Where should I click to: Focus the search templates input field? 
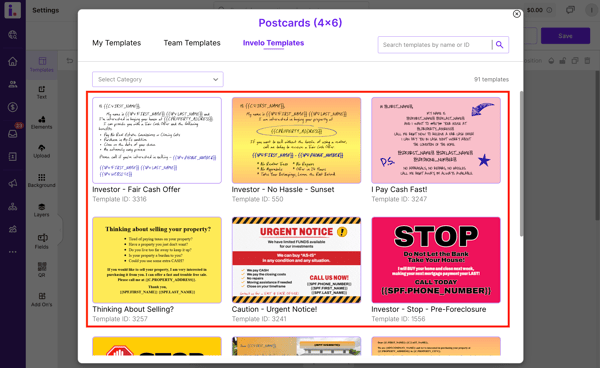(x=435, y=45)
